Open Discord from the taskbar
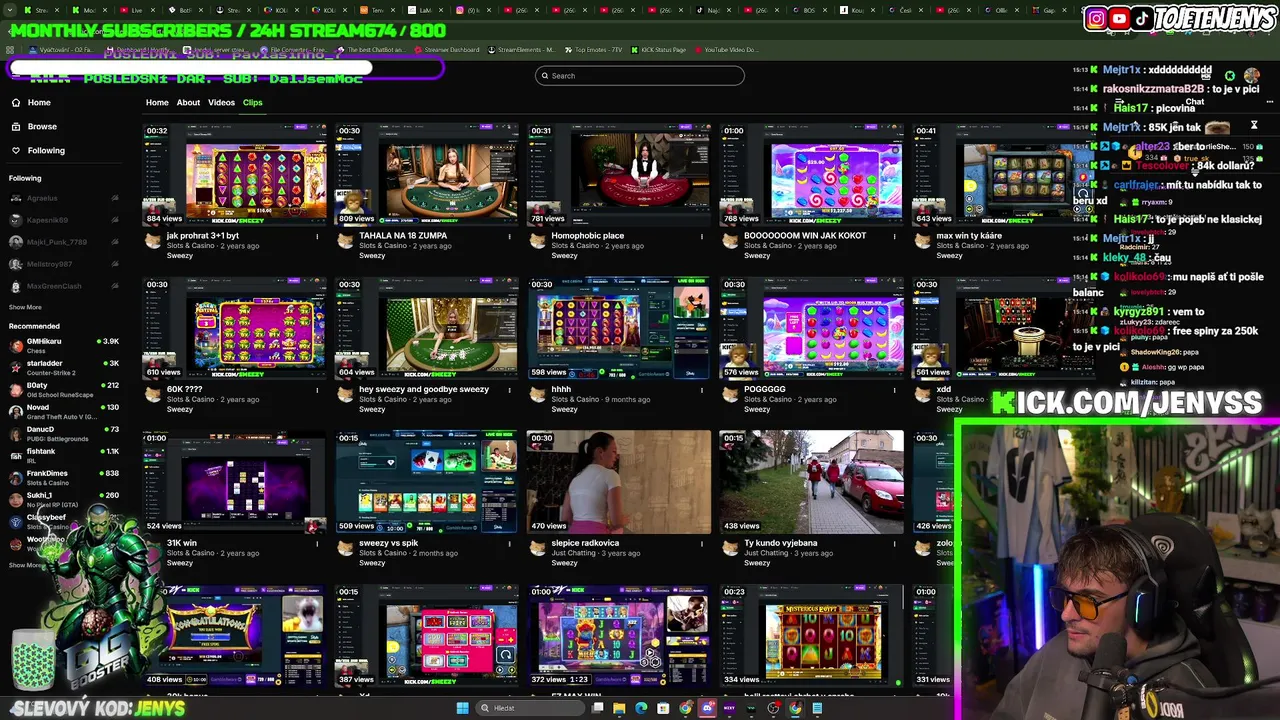Image resolution: width=1280 pixels, height=720 pixels. (707, 708)
